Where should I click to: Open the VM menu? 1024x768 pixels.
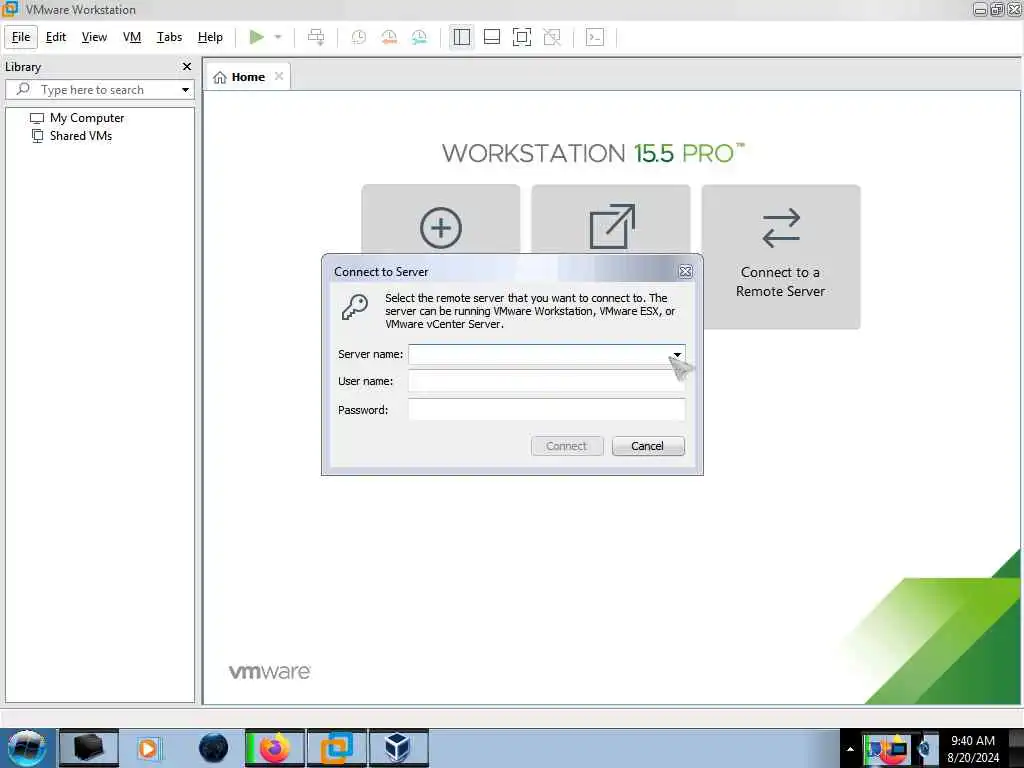pos(132,37)
